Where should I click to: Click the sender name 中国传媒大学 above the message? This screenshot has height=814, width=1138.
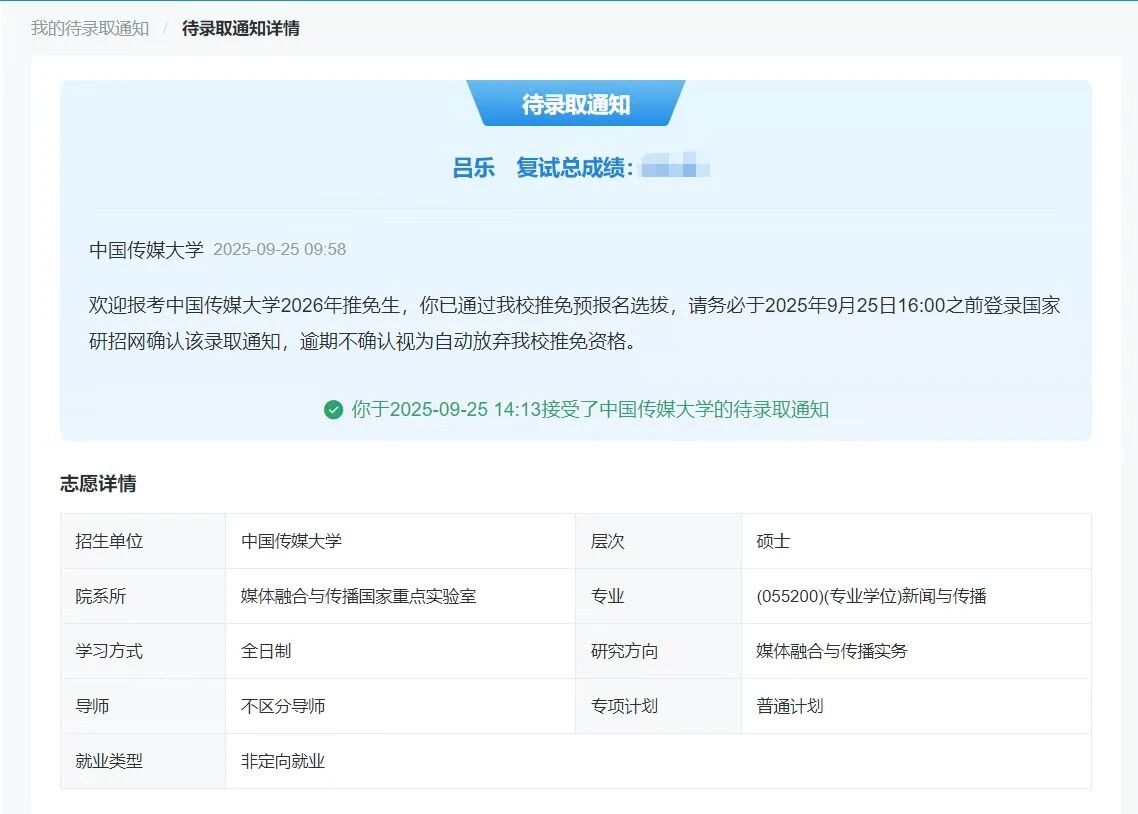[x=146, y=250]
